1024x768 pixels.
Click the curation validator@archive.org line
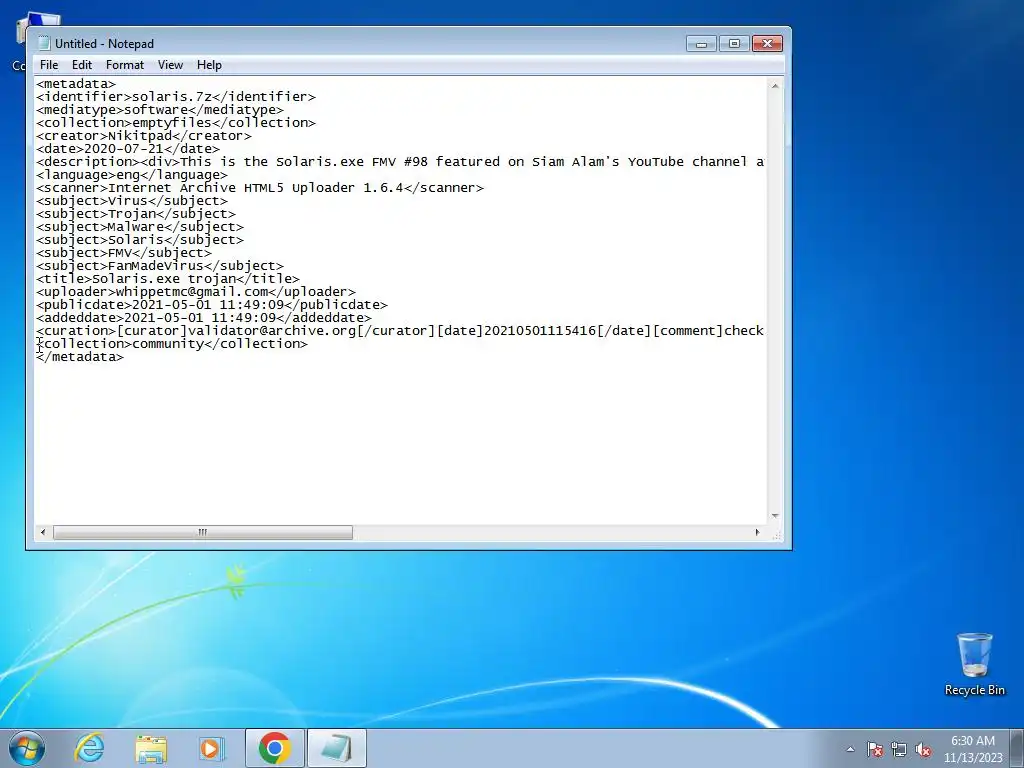(400, 330)
